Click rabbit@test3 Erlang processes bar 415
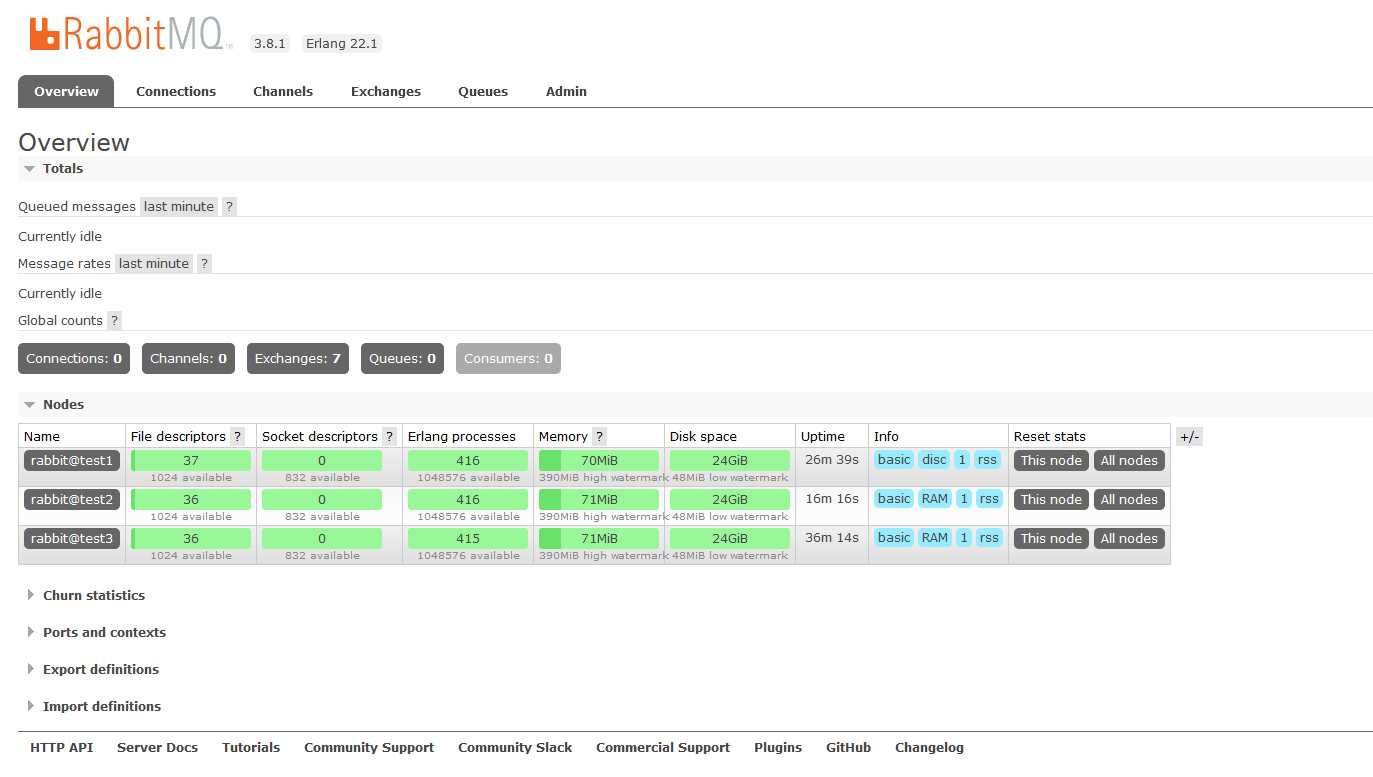This screenshot has height=777, width=1373. pos(468,539)
